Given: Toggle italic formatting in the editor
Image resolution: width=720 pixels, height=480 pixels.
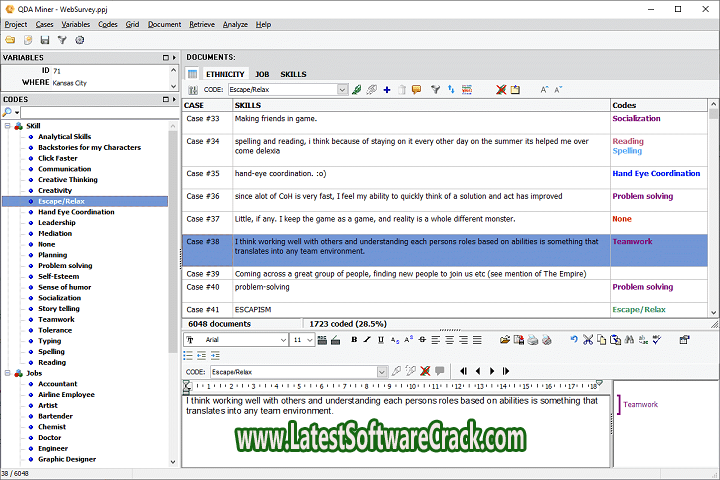Looking at the screenshot, I should [x=368, y=340].
